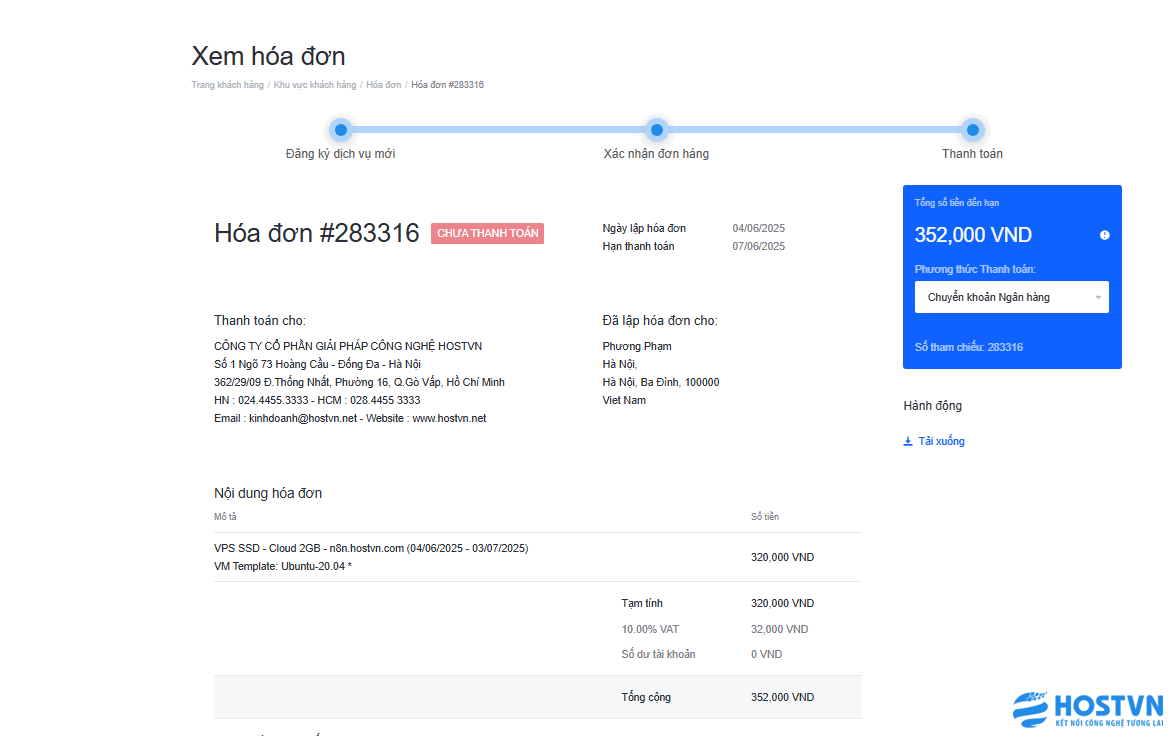1168x736 pixels.
Task: Select the Xác nhận đơn hàng step dot
Action: 656,130
